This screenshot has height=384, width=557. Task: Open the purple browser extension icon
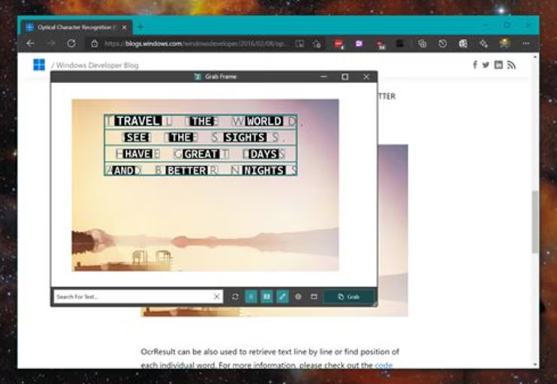click(359, 44)
